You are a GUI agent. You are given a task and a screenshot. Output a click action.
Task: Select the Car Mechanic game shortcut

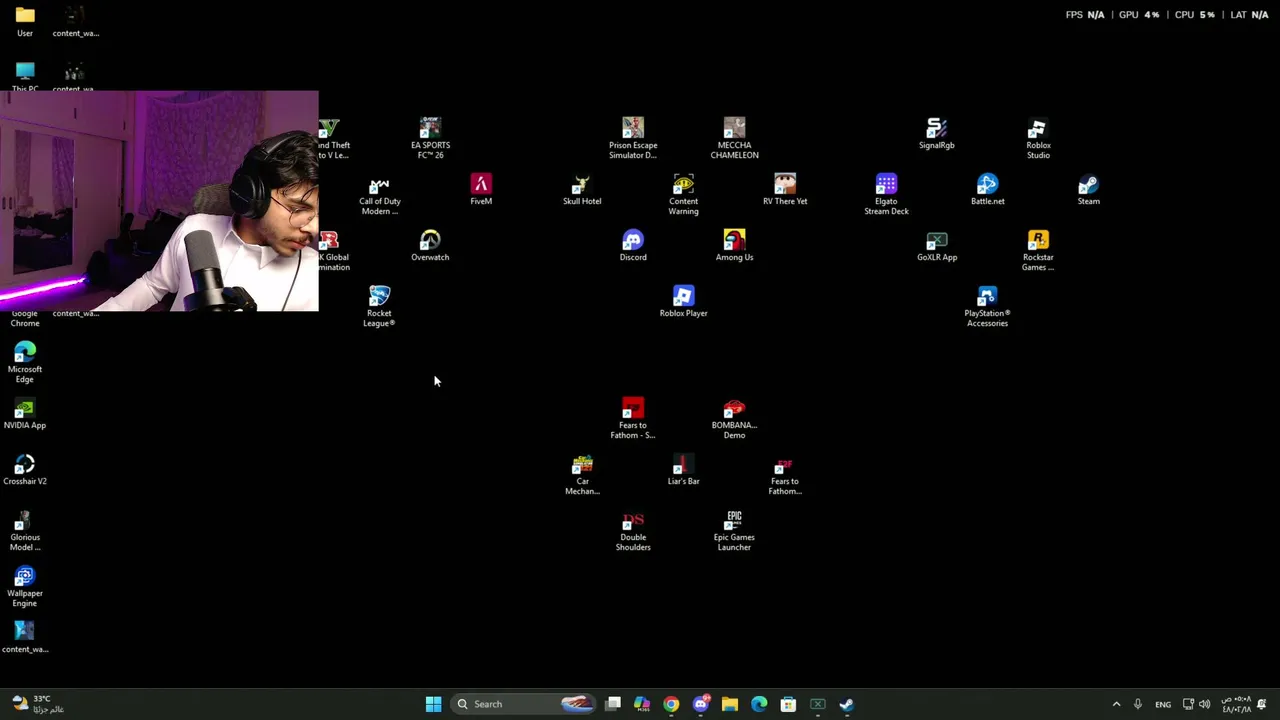click(582, 474)
